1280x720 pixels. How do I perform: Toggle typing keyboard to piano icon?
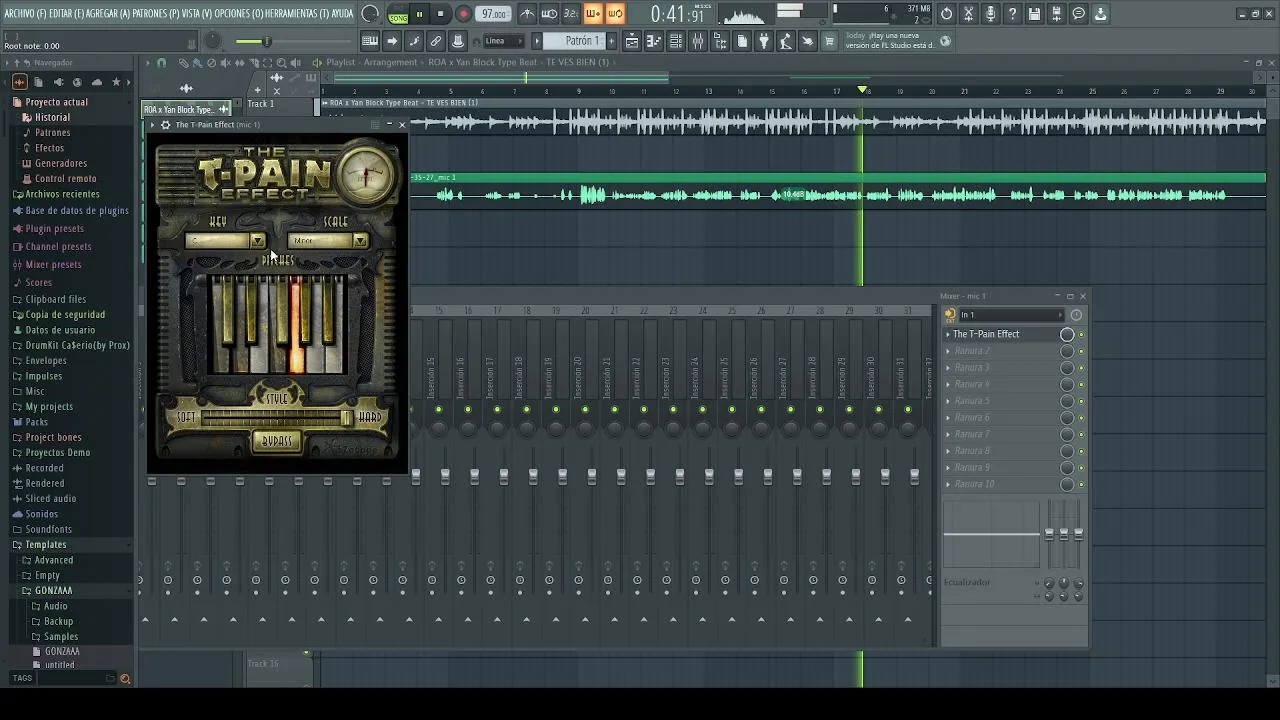370,41
